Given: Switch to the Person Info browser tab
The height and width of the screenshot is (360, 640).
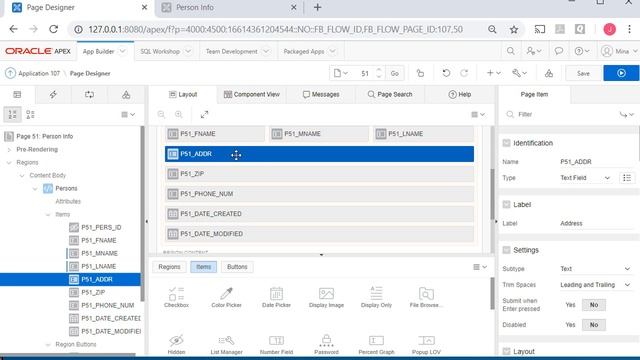Looking at the screenshot, I should click(x=229, y=8).
